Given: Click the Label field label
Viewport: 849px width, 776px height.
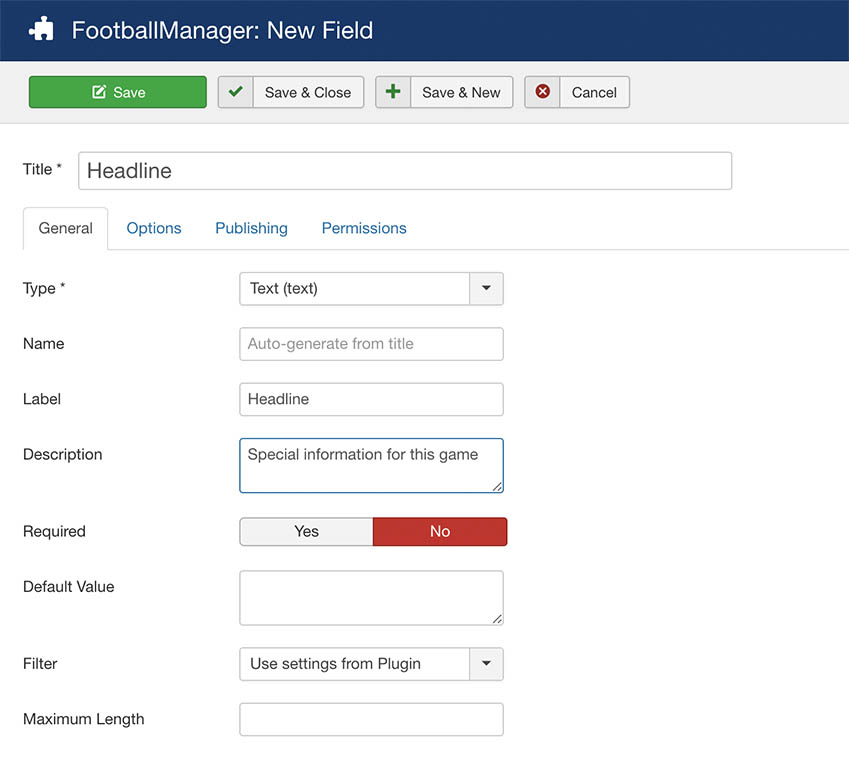Looking at the screenshot, I should pos(42,399).
